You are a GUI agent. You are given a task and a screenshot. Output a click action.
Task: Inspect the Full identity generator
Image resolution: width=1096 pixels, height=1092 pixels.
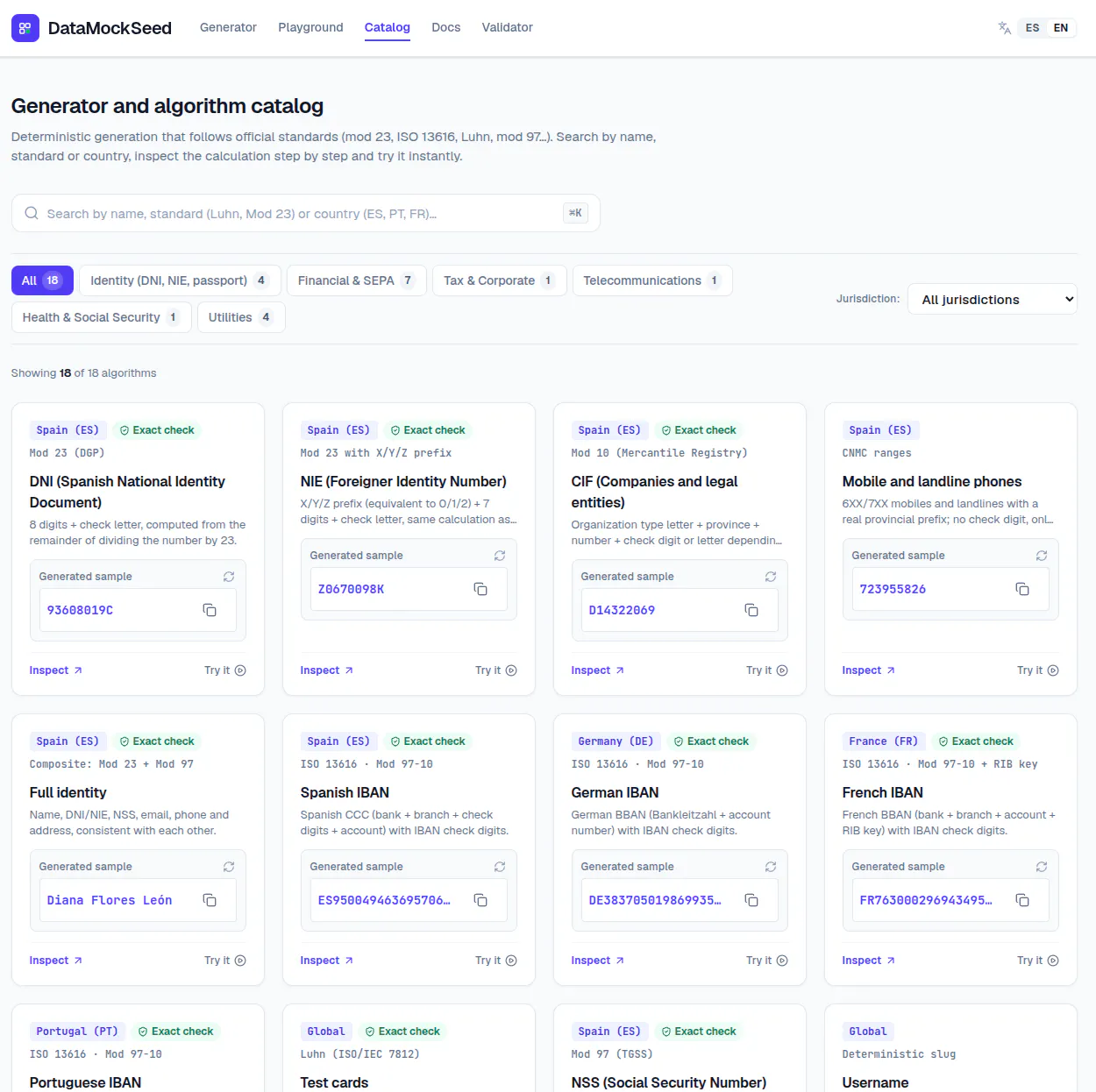click(x=56, y=961)
